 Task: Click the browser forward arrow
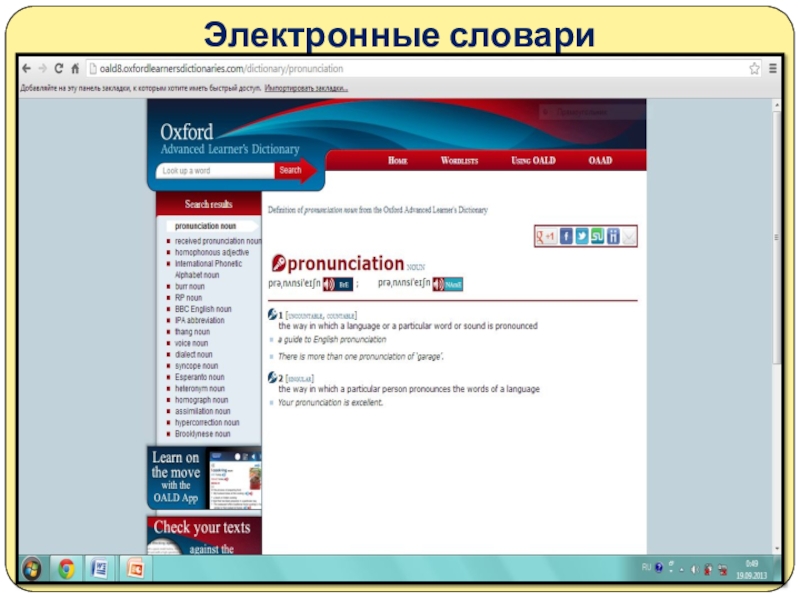(x=43, y=68)
